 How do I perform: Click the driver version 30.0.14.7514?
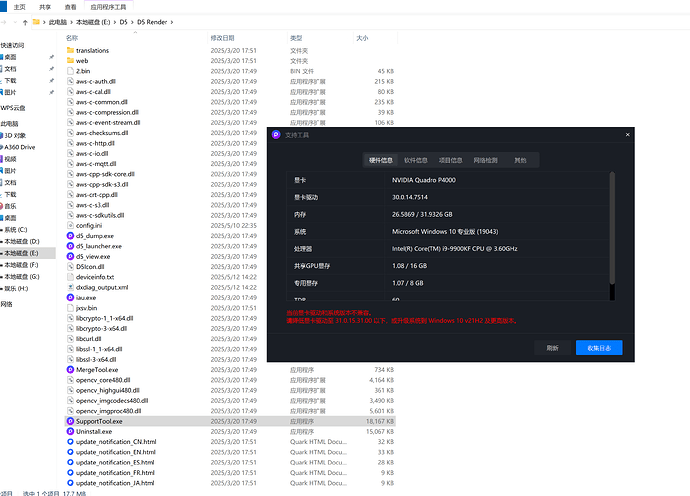[x=410, y=197]
